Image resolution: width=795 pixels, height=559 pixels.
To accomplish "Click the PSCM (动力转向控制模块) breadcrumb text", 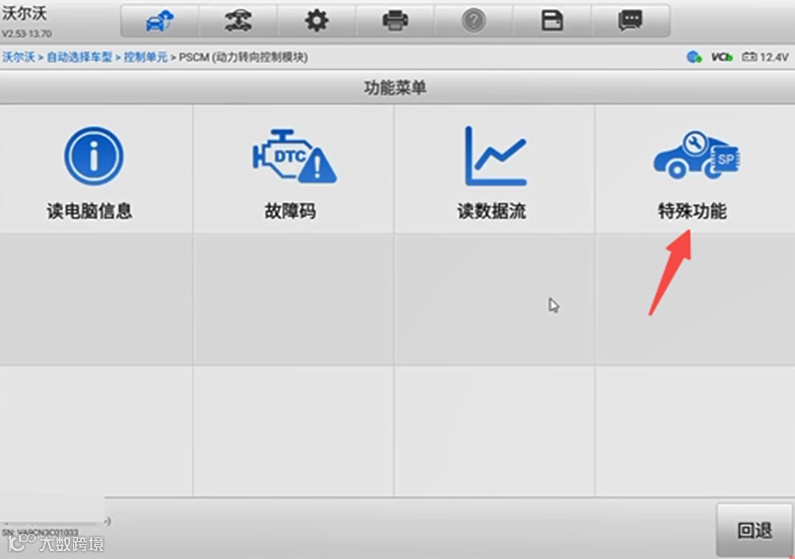I will 243,57.
